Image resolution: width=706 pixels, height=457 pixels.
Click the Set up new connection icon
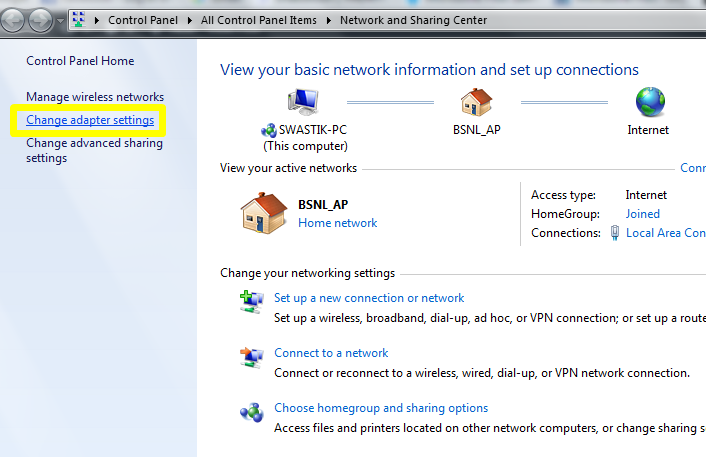252,302
